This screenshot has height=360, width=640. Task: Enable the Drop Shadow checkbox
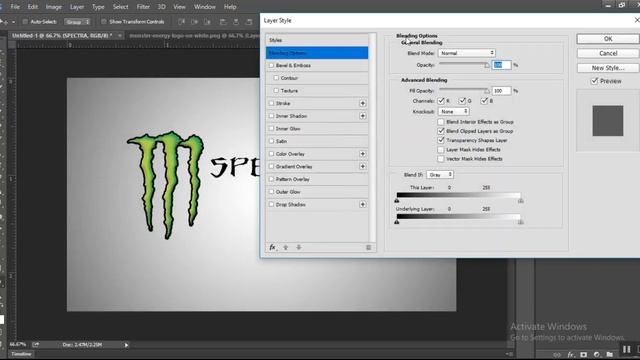[x=271, y=204]
